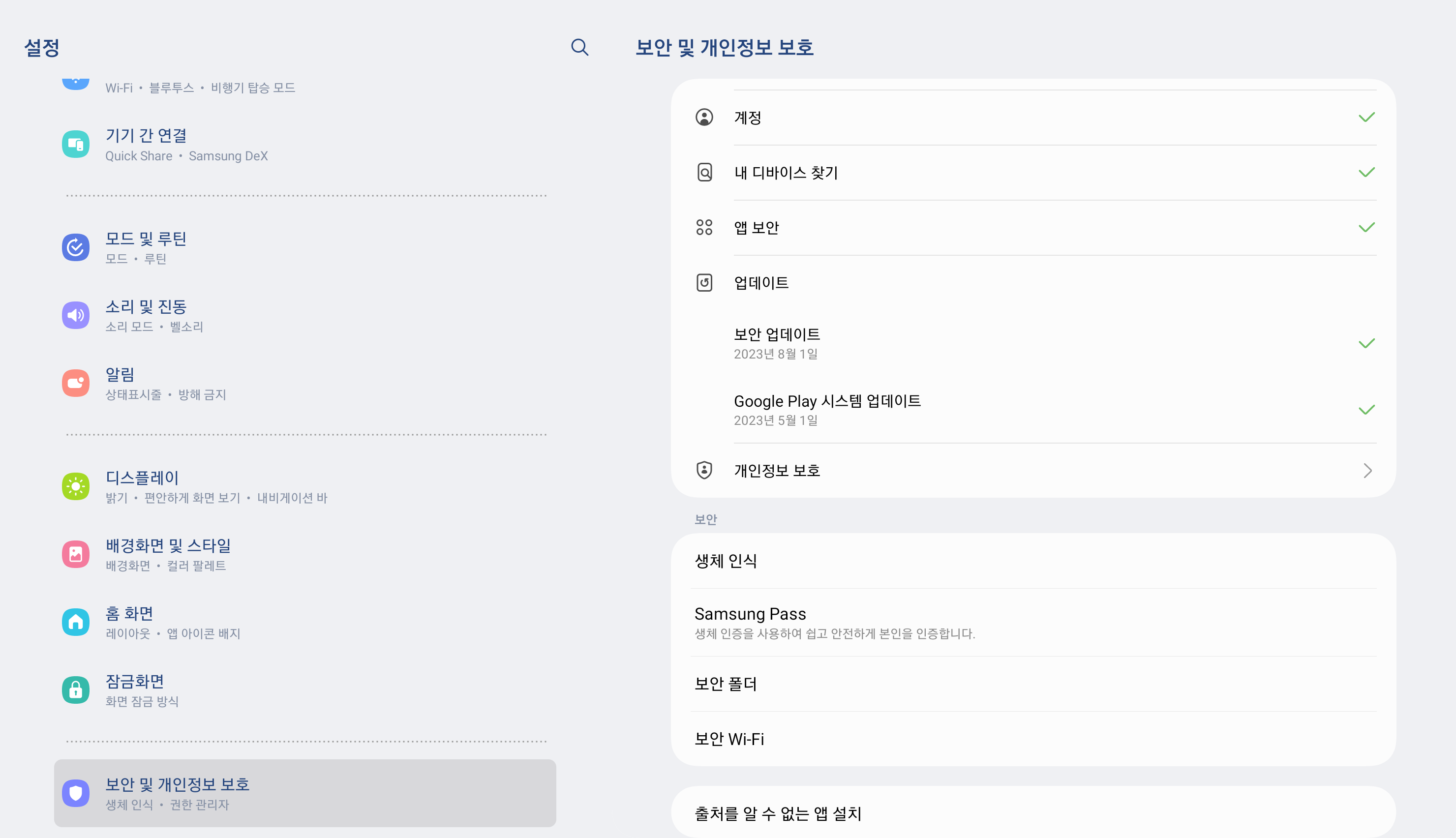
Task: Tap the 잠금화면 lock icon
Action: [x=75, y=690]
